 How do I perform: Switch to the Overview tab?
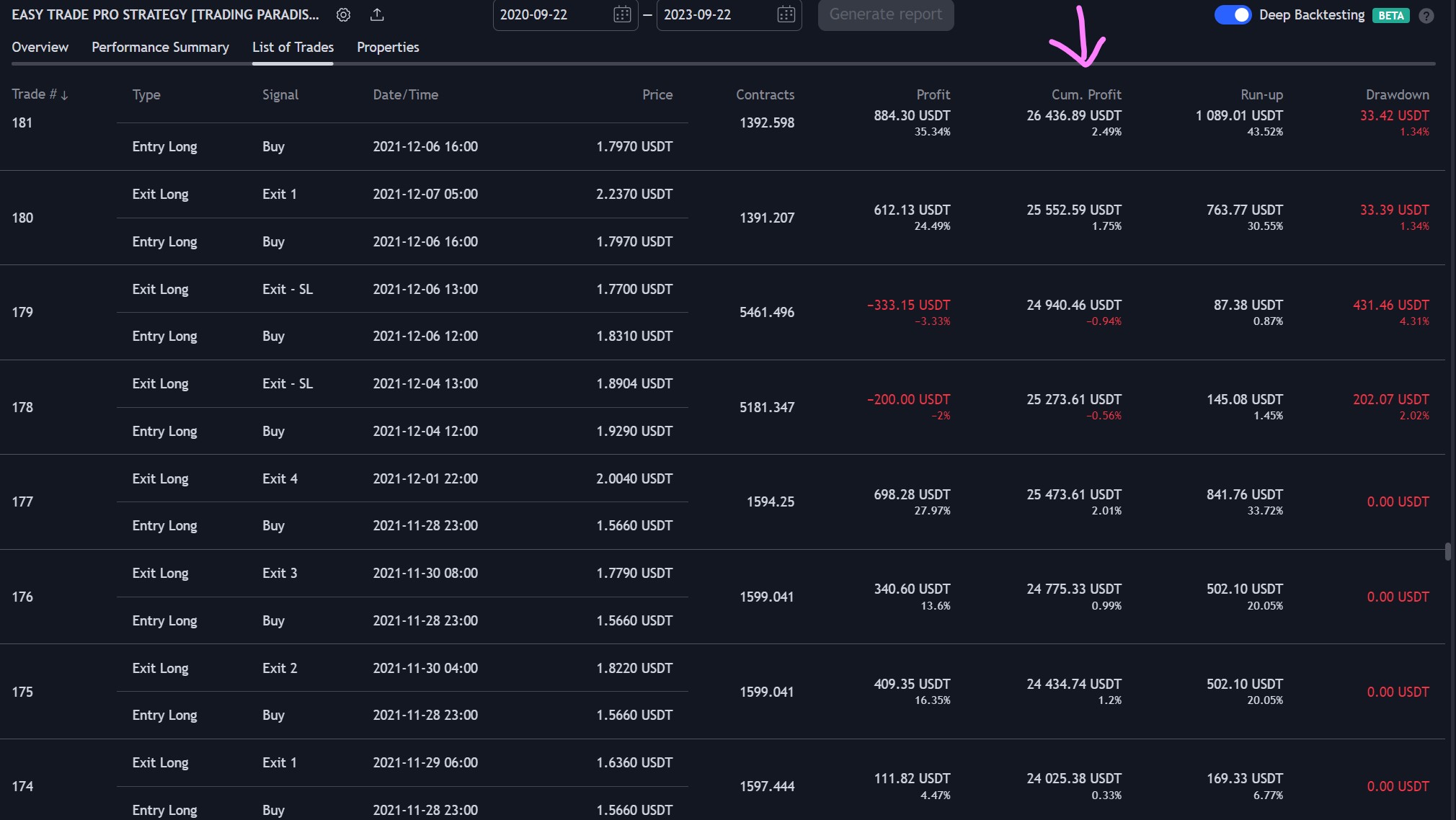(40, 47)
